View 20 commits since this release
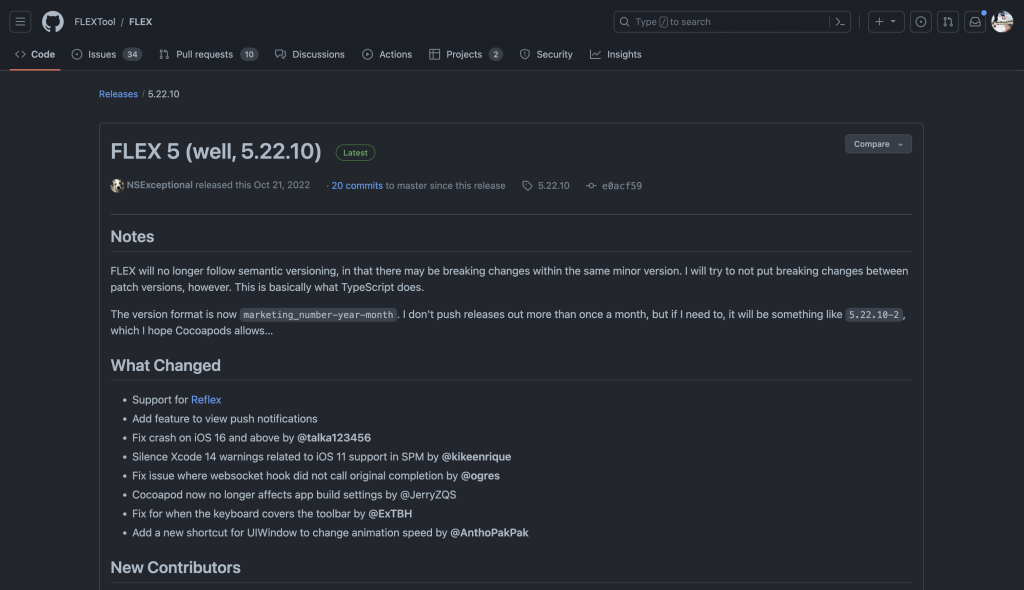This screenshot has width=1024, height=590. tap(357, 186)
